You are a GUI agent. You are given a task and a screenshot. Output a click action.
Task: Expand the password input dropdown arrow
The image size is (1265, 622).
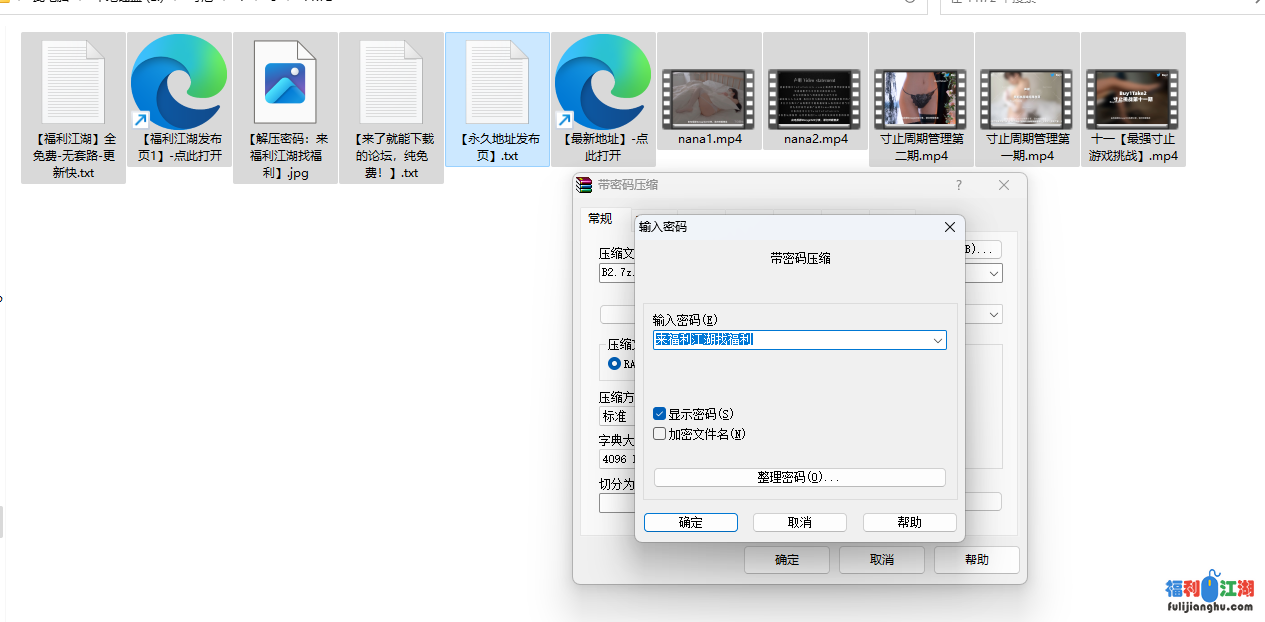(937, 340)
